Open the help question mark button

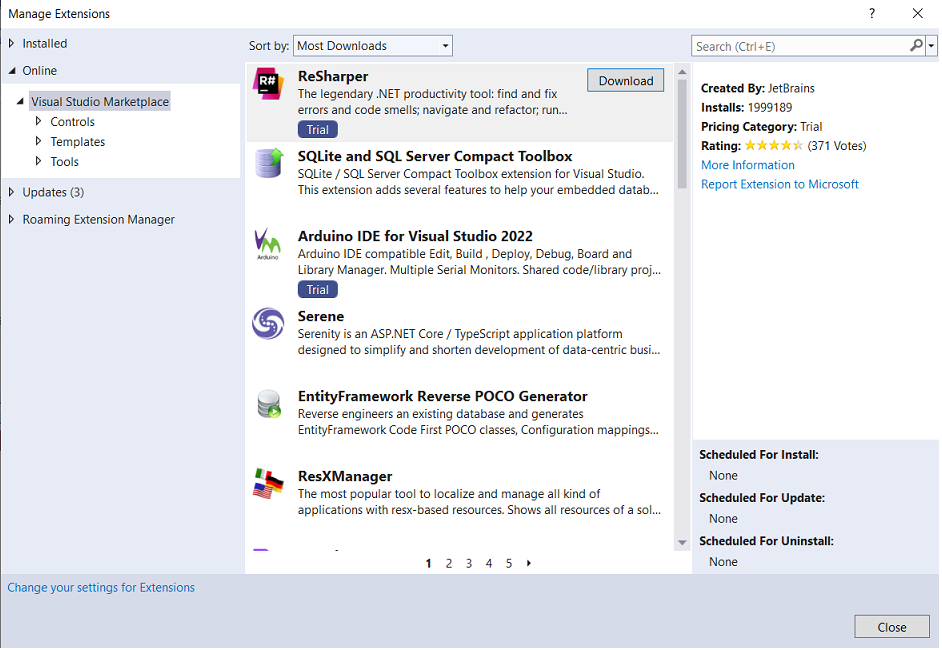[872, 14]
